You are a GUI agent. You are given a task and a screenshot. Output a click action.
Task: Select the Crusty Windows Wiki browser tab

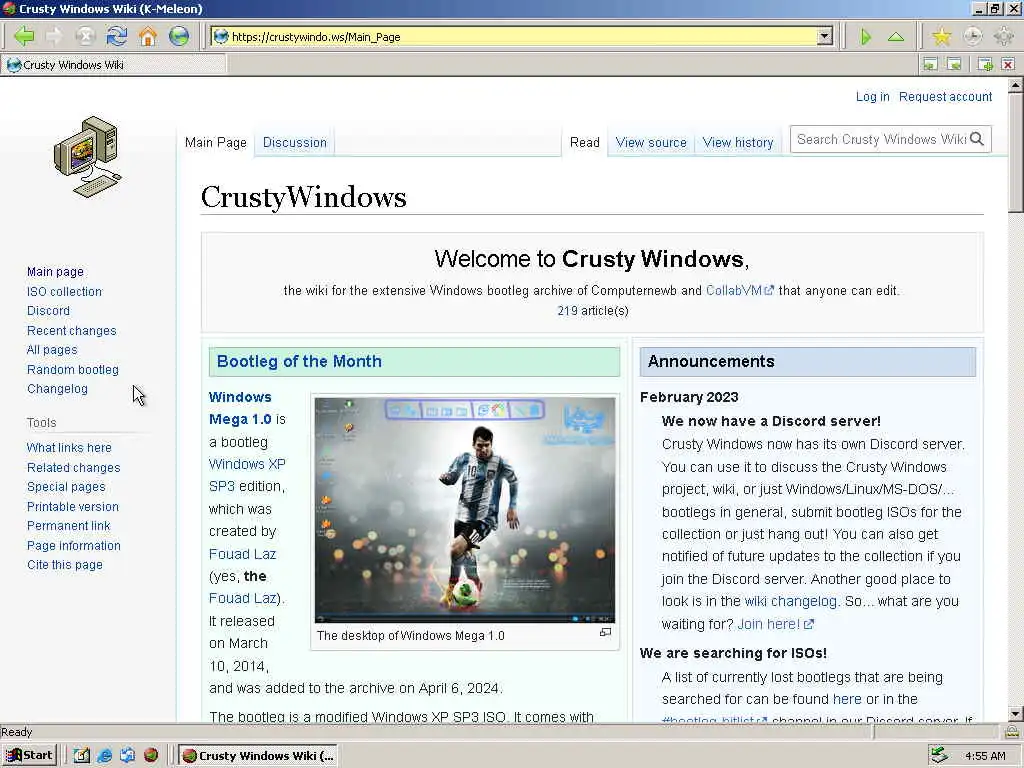(x=114, y=65)
